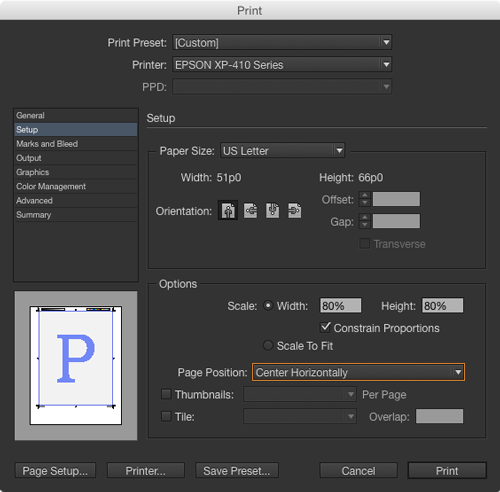500x492 pixels.
Task: Open Marks and Bleed panel
Action: 76,144
